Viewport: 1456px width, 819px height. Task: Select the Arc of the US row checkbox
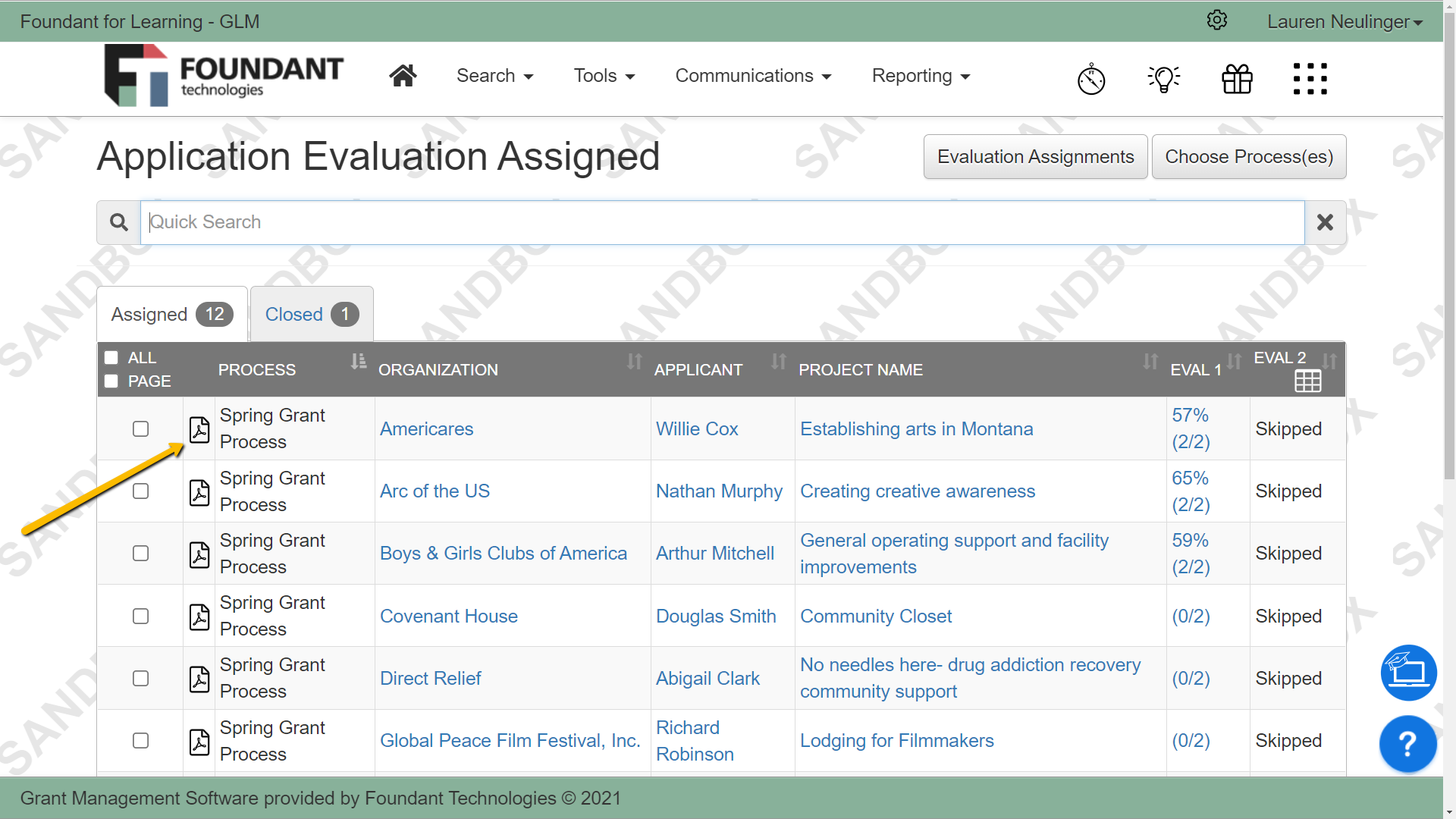(x=140, y=491)
